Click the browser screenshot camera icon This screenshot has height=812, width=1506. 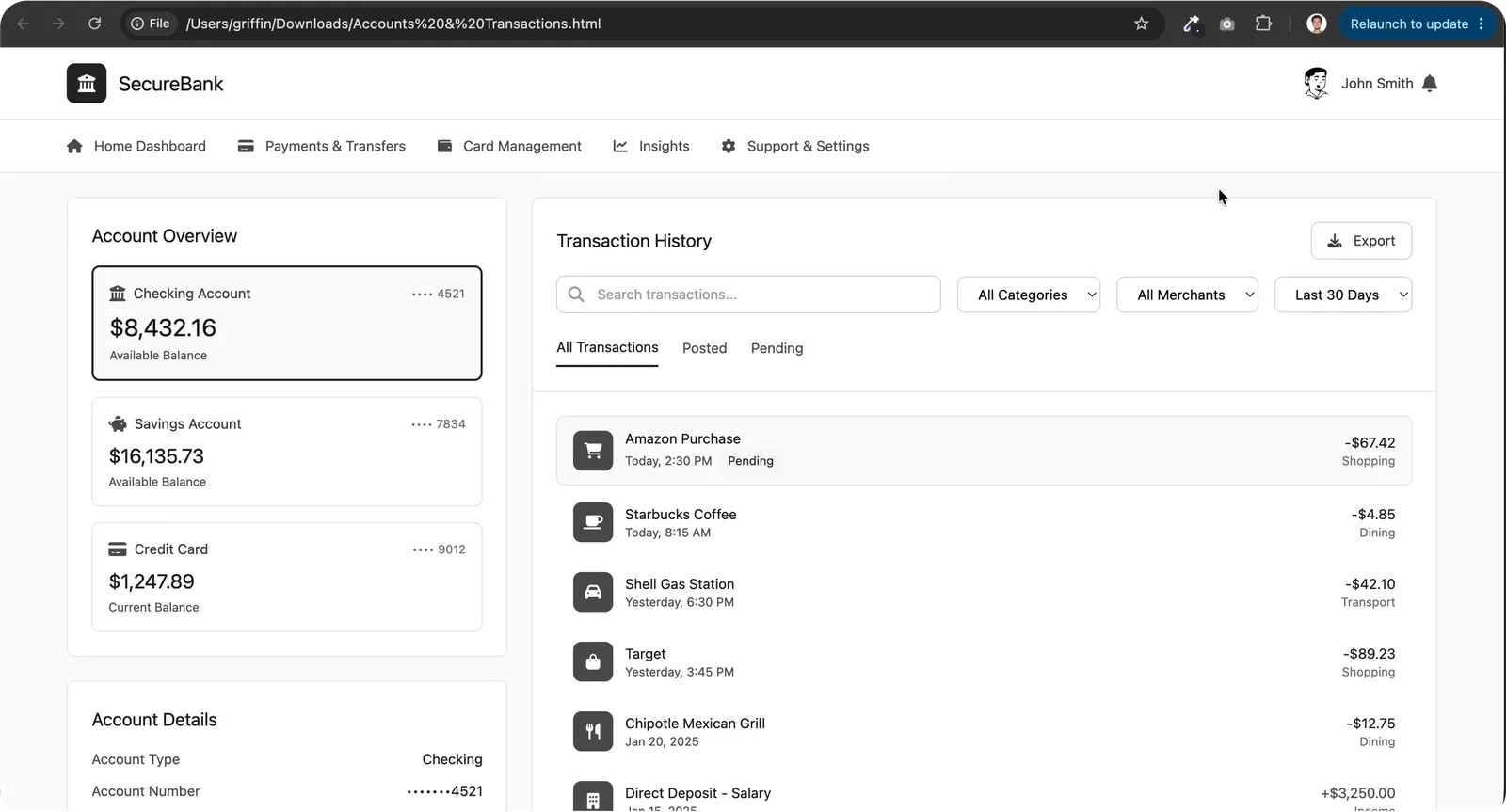pyautogui.click(x=1226, y=24)
